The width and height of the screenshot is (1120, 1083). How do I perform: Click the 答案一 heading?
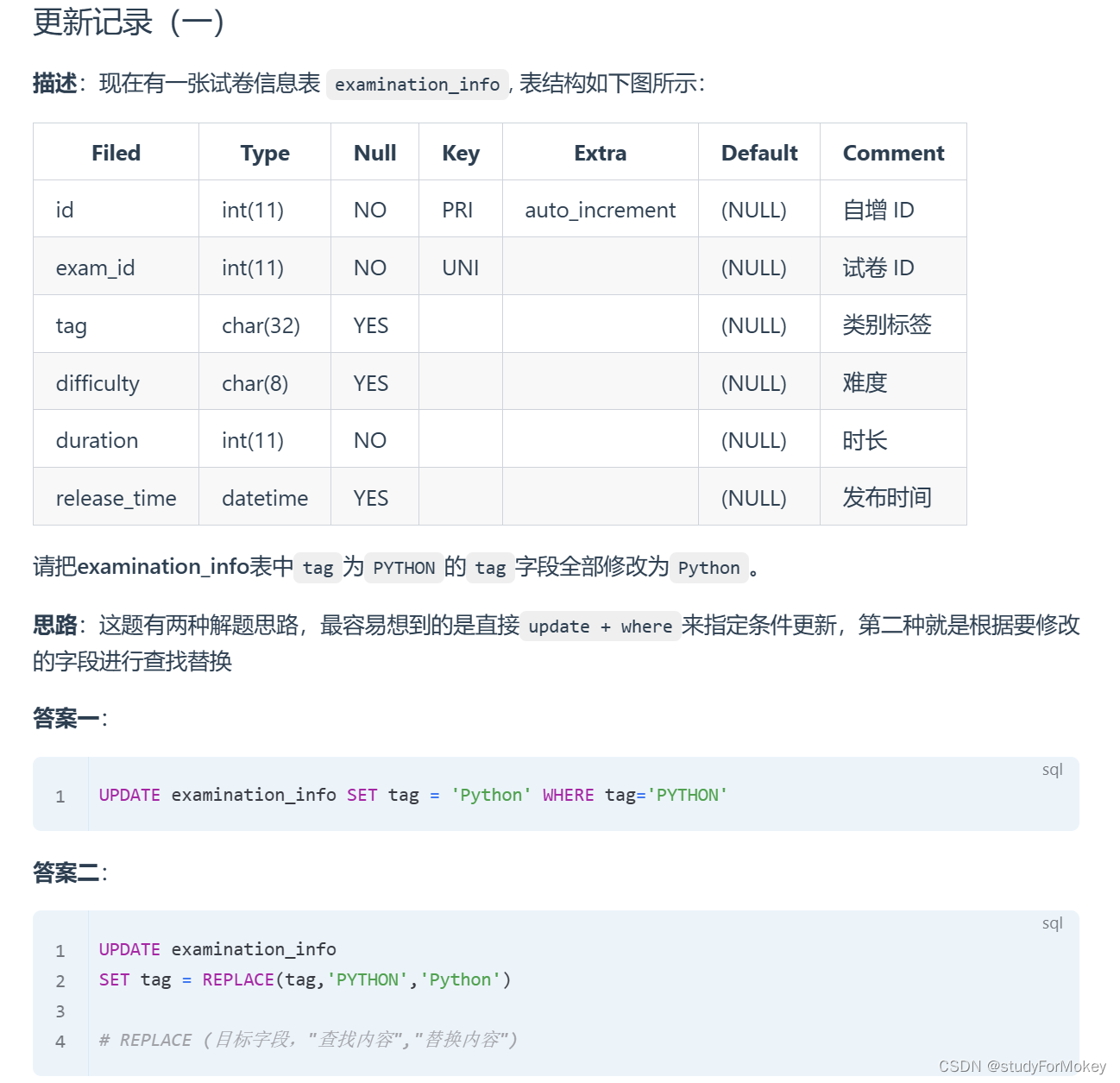pyautogui.click(x=65, y=717)
